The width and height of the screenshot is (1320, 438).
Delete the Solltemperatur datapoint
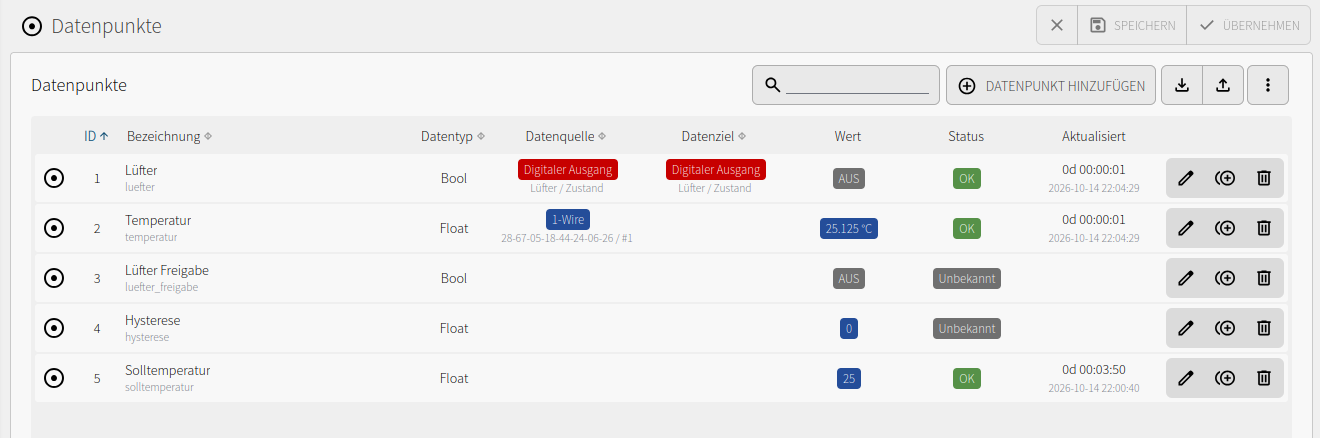(1264, 378)
